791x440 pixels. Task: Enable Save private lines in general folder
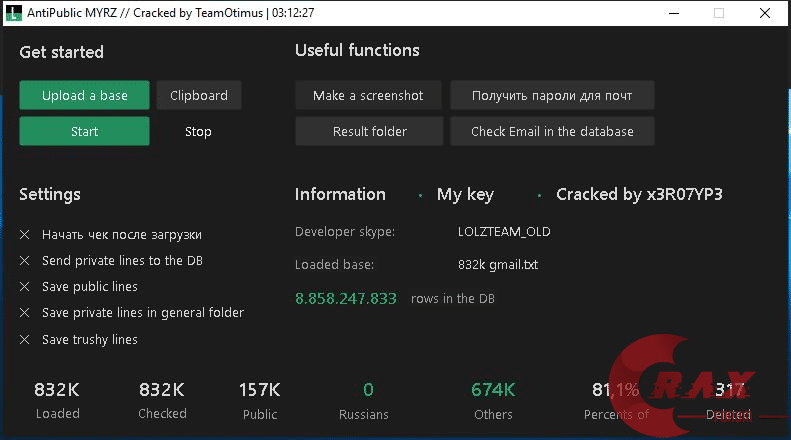point(25,313)
